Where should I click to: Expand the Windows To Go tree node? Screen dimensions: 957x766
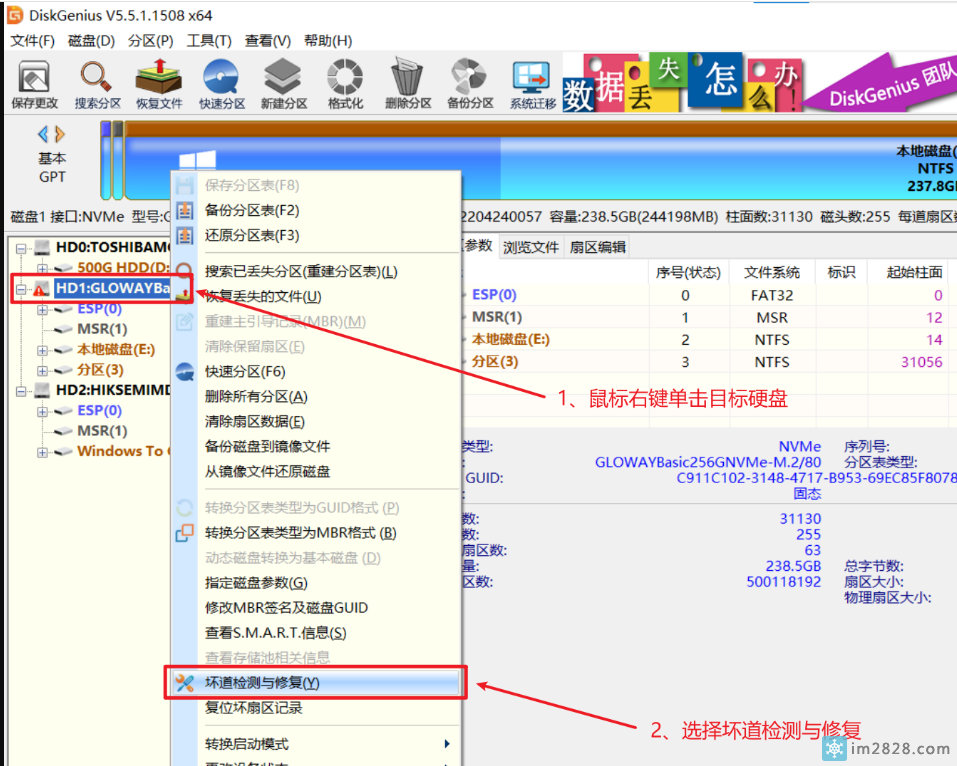pos(42,452)
